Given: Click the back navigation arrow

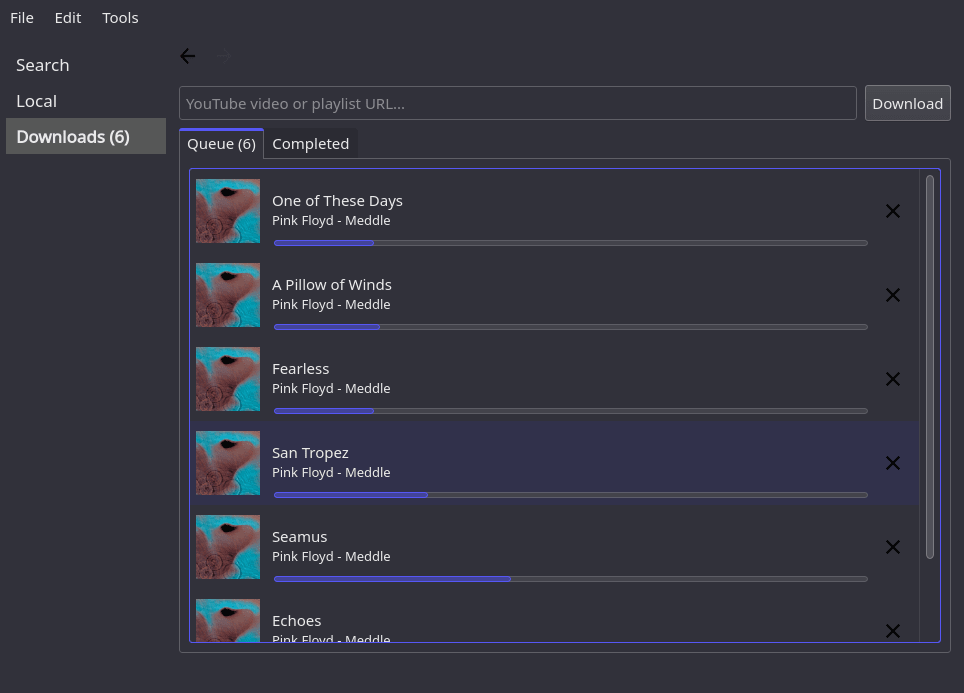Looking at the screenshot, I should tap(187, 56).
